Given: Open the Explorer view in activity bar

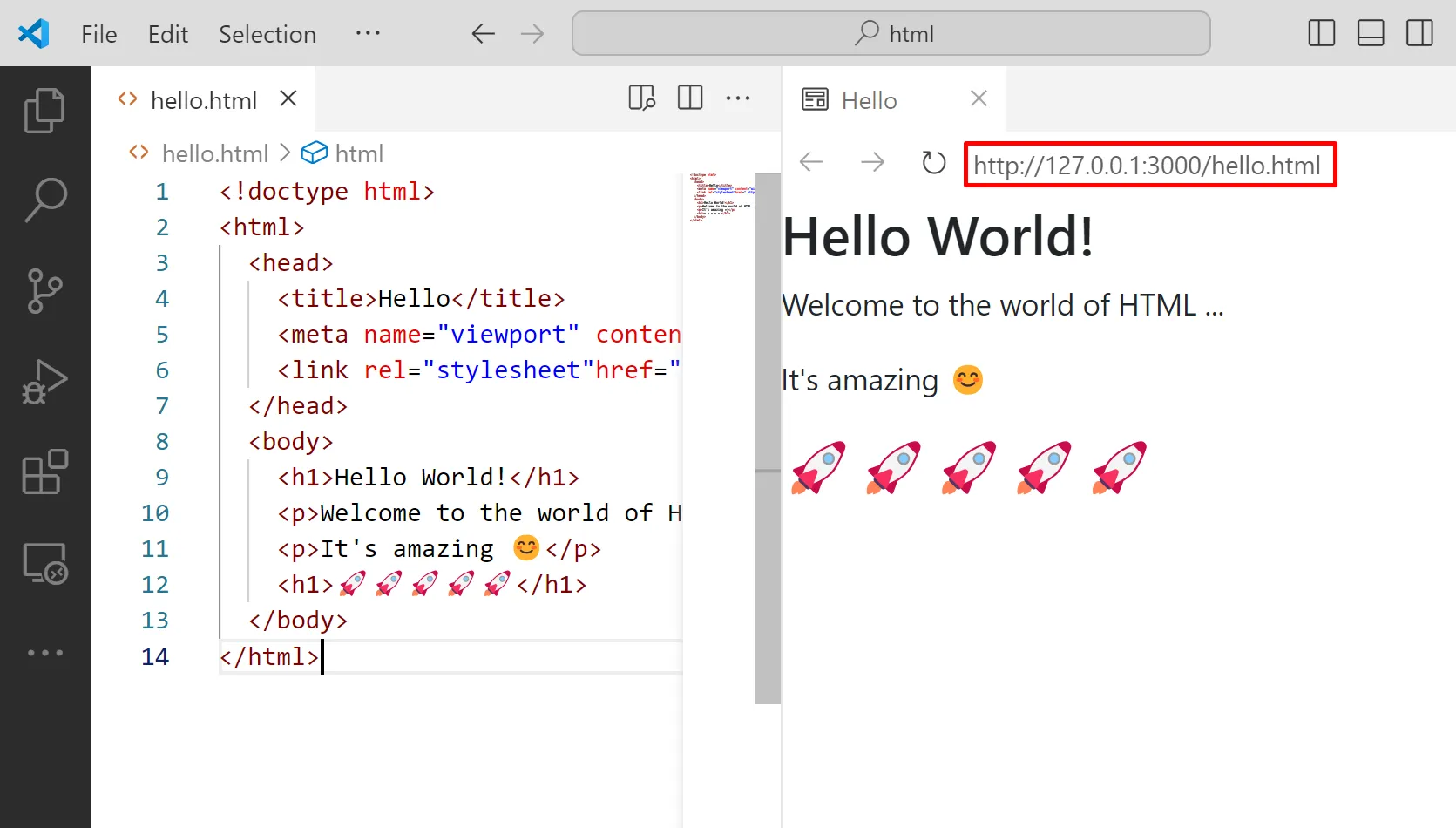Looking at the screenshot, I should click(x=44, y=111).
